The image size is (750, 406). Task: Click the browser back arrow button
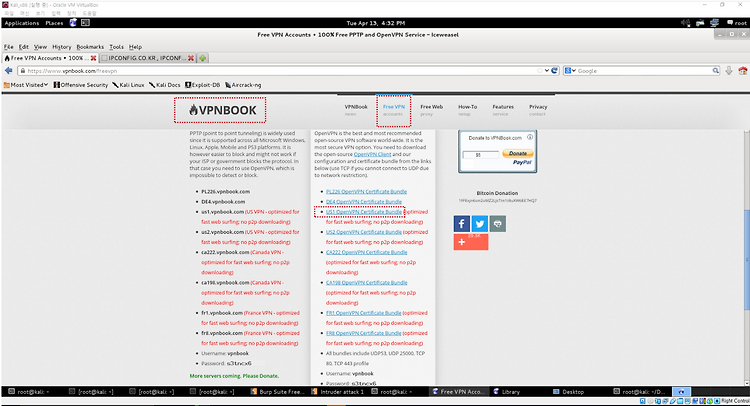9,71
